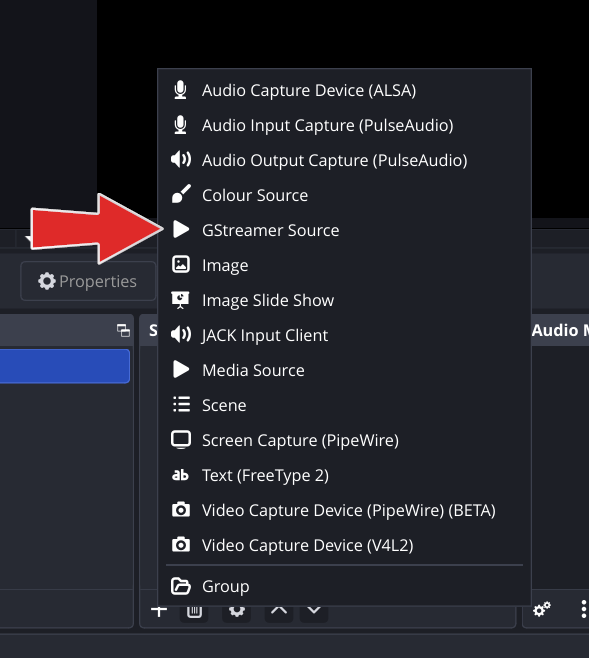Add Audio Output Capture (PulseAudio) source
Screen dimensions: 589x658
tap(344, 160)
